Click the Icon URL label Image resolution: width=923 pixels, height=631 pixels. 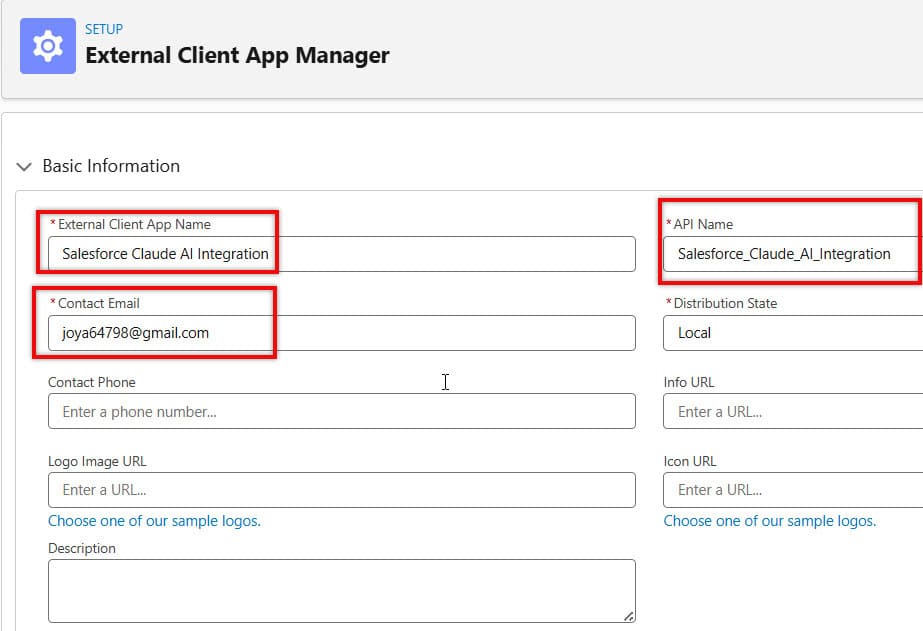coord(690,461)
